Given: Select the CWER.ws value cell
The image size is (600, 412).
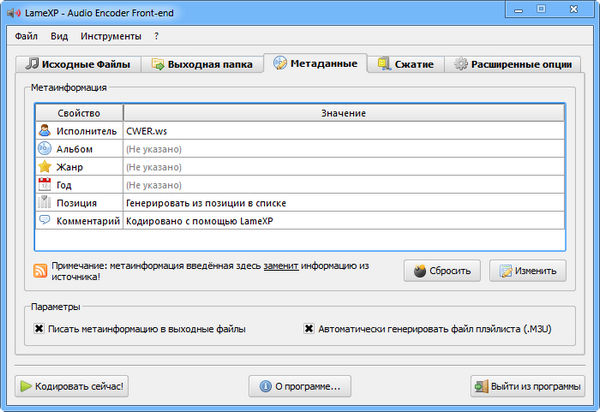Looking at the screenshot, I should coord(344,131).
